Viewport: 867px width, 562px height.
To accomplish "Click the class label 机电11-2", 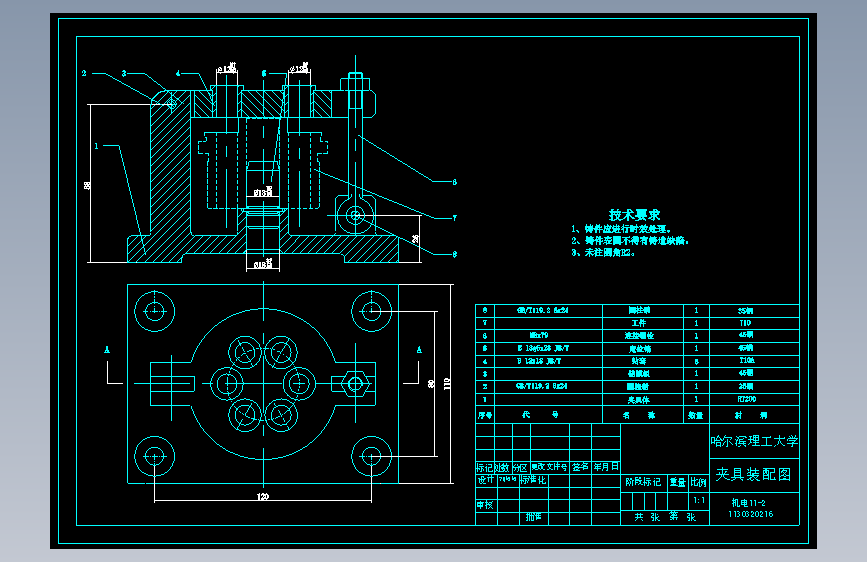I will click(x=749, y=503).
